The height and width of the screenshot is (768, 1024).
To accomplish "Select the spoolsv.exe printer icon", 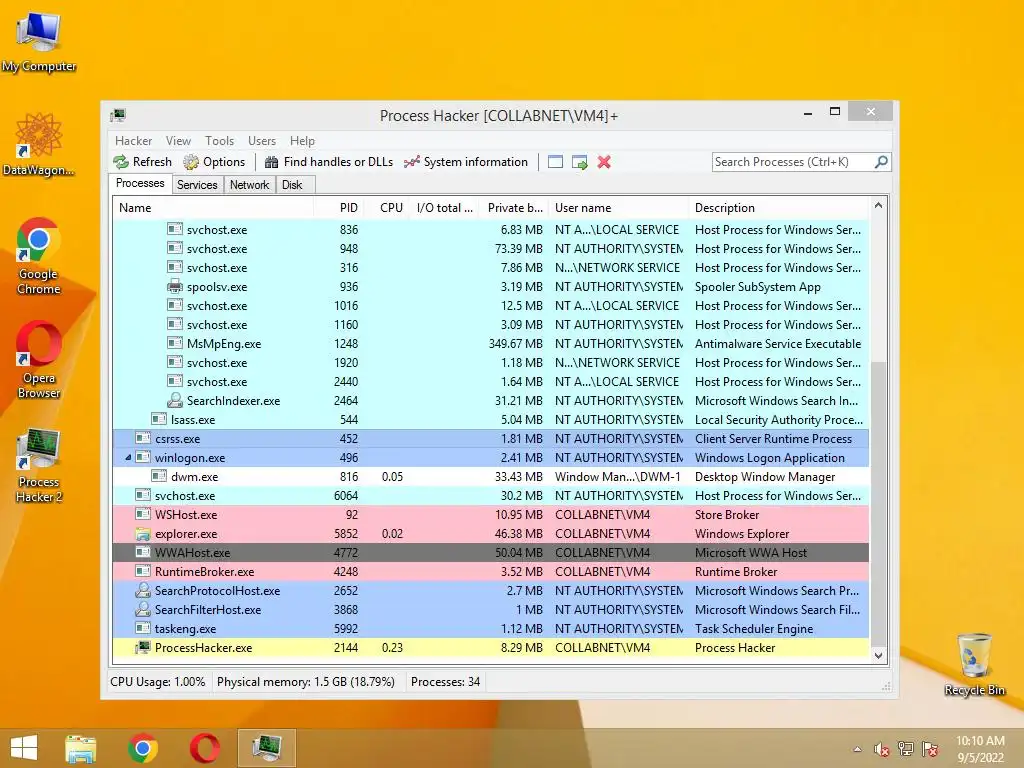I will tap(174, 286).
